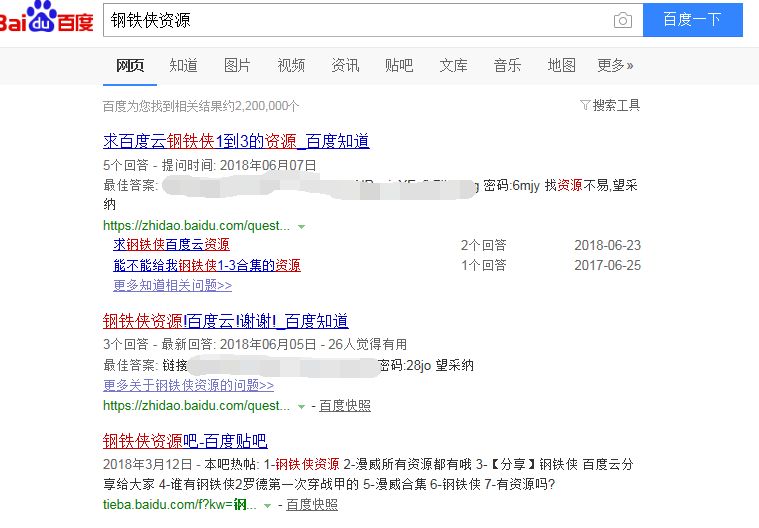Open 百度快照 for second zhidao result

(x=345, y=406)
